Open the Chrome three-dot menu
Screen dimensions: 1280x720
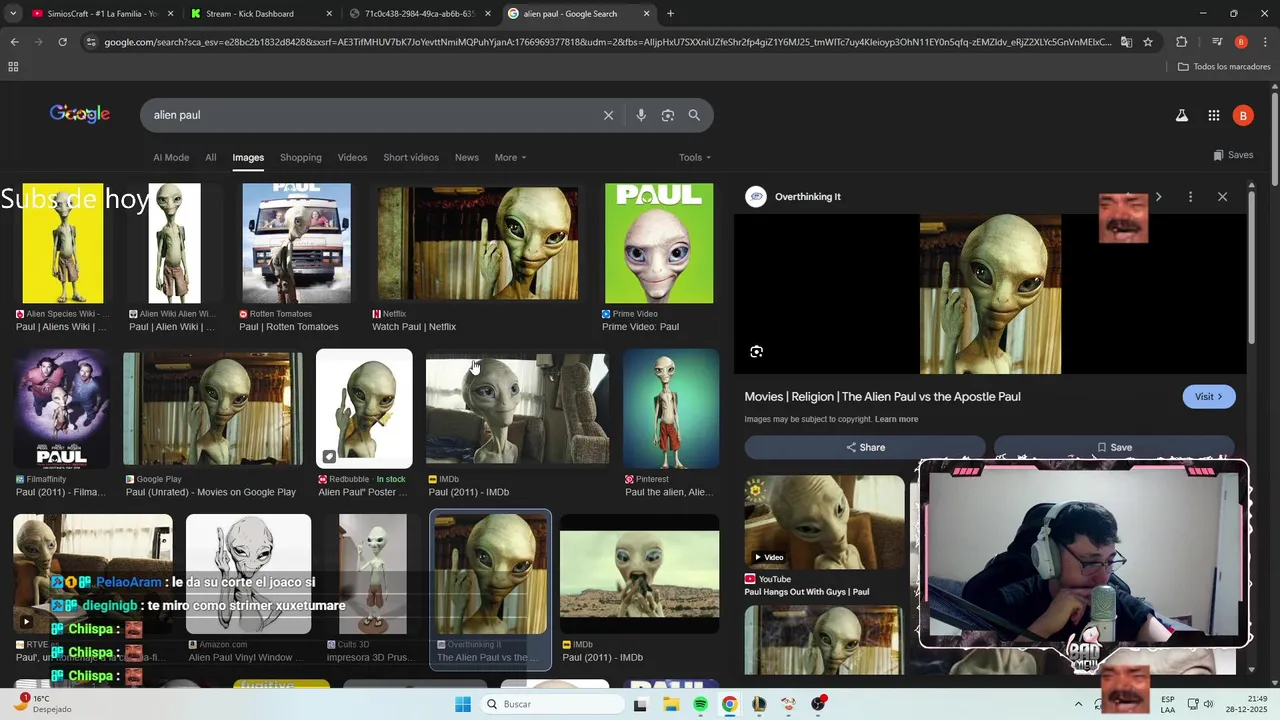pyautogui.click(x=1264, y=42)
